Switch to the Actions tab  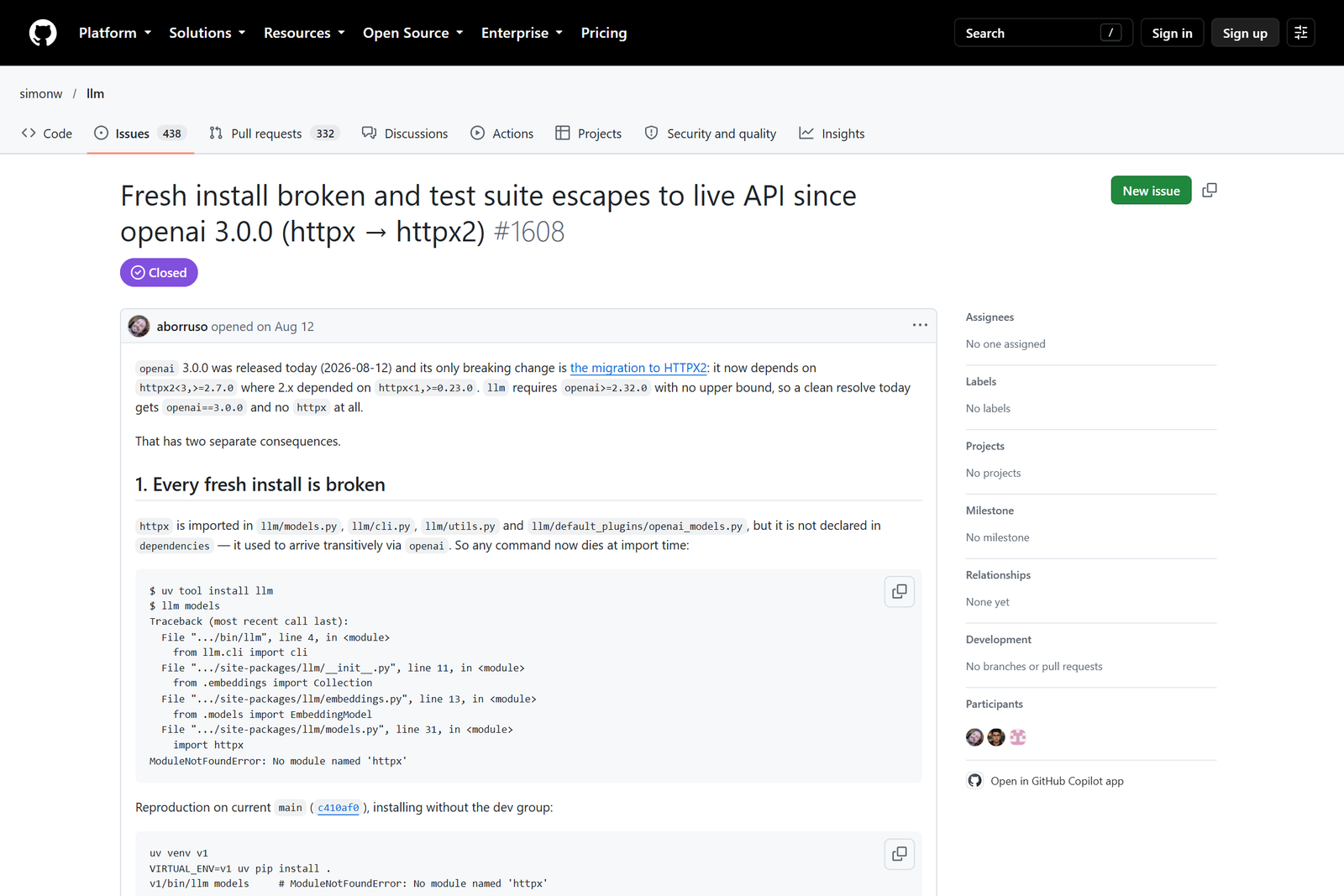point(502,134)
